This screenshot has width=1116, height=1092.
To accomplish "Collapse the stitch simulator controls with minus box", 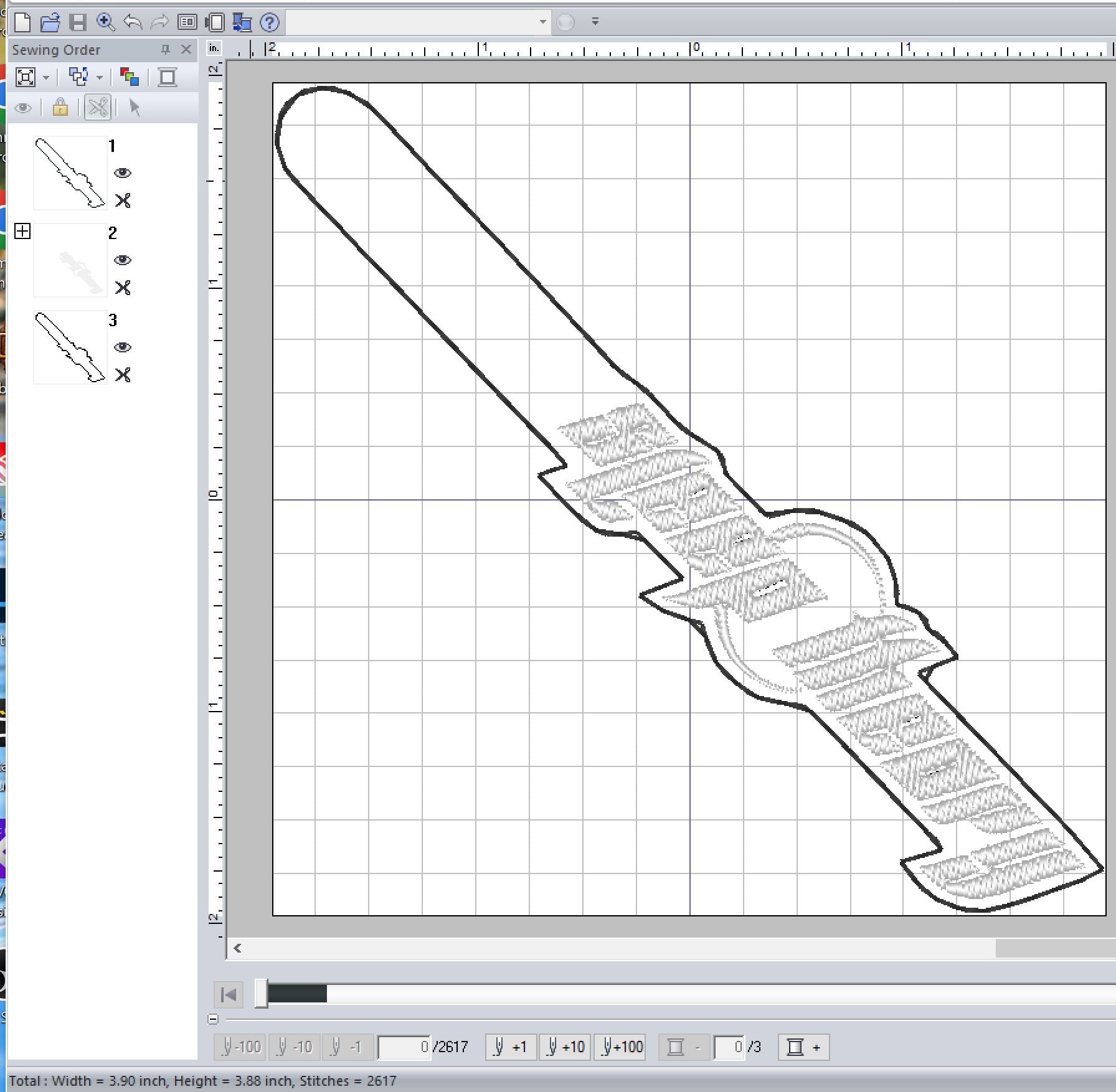I will point(213,1019).
